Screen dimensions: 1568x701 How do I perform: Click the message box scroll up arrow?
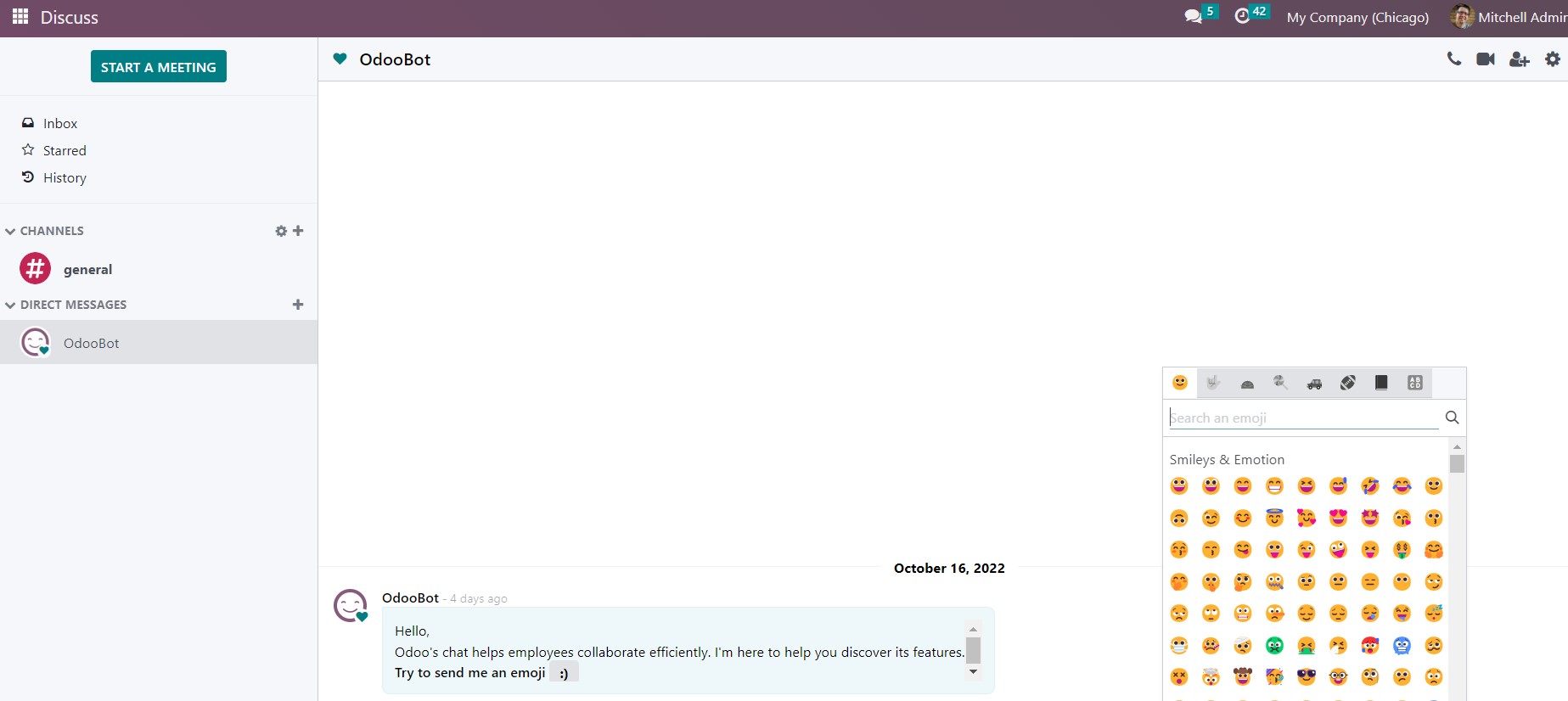[974, 629]
